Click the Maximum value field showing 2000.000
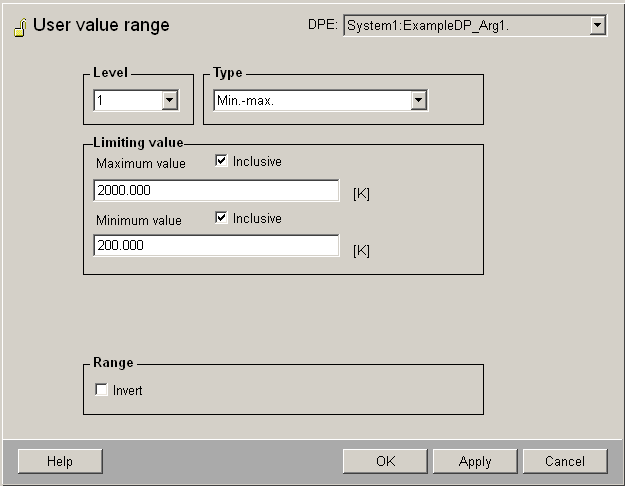This screenshot has height=486, width=625. tap(216, 190)
